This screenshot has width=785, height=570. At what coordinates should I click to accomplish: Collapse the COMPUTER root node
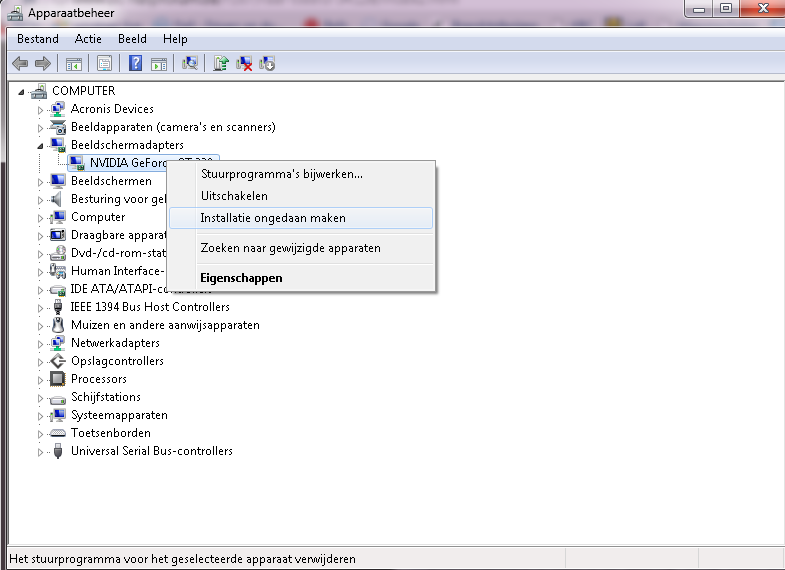(x=23, y=91)
